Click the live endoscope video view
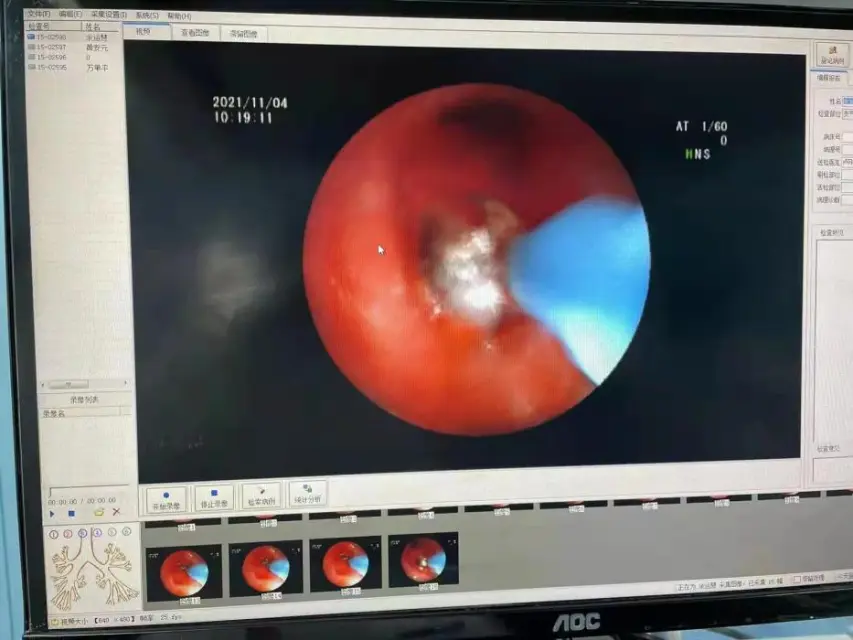Viewport: 853px width, 640px height. [x=468, y=260]
